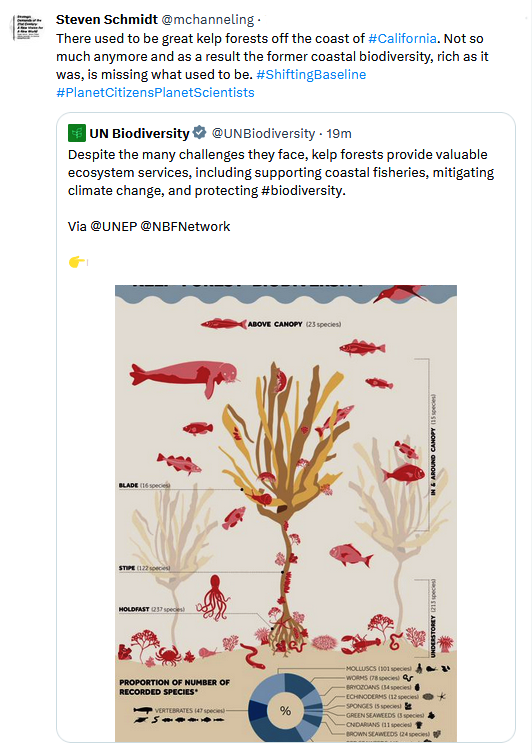The image size is (532, 754).
Task: Click the Steven Schmidt display name
Action: click(x=107, y=19)
